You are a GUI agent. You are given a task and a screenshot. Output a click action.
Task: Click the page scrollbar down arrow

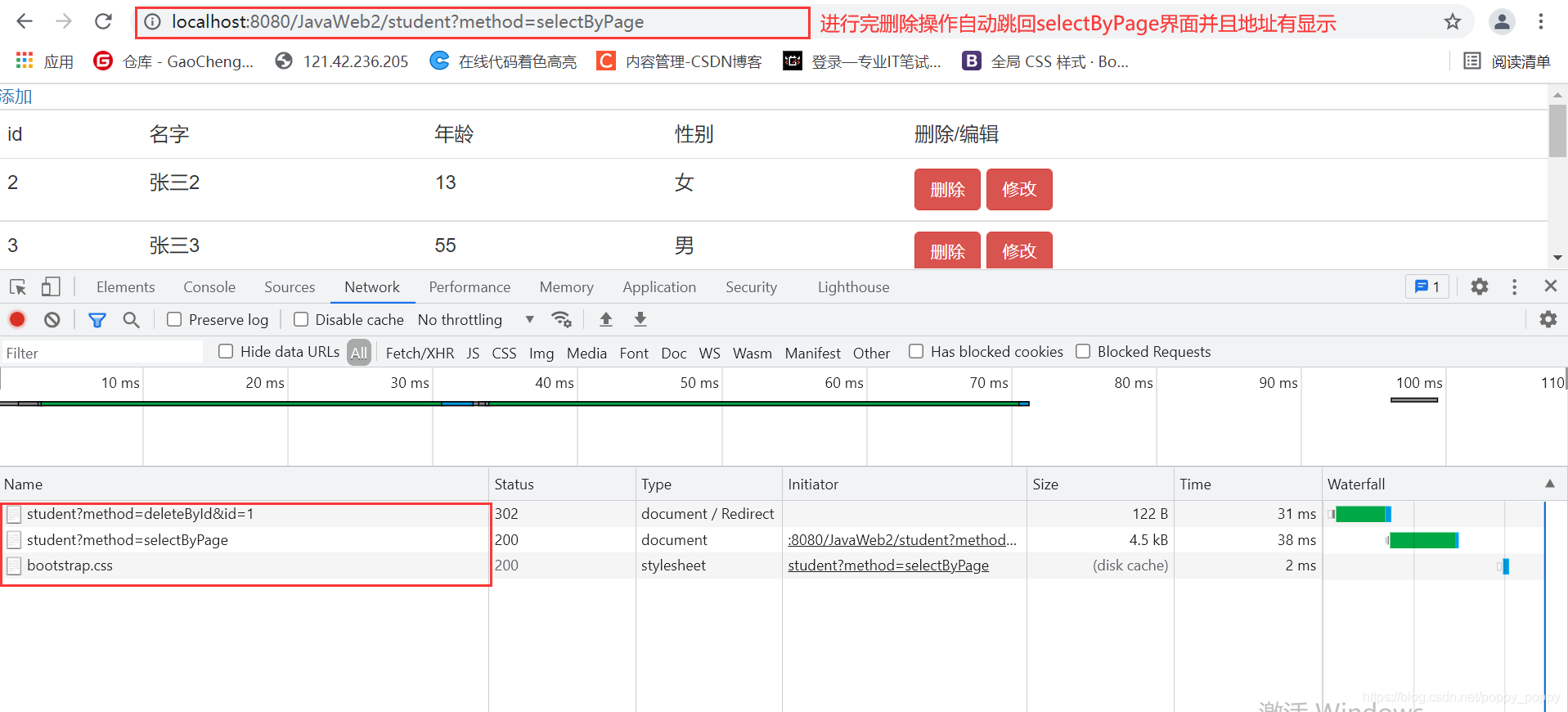coord(1557,257)
